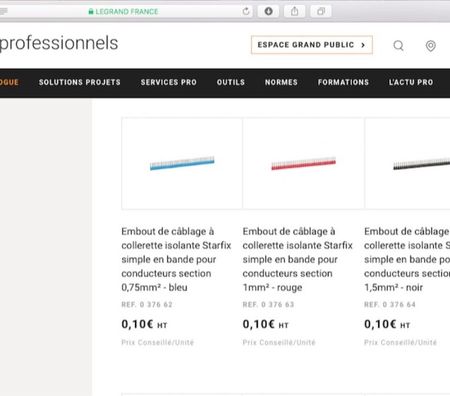Open the site search magnifier icon
The image size is (450, 396).
tap(398, 45)
